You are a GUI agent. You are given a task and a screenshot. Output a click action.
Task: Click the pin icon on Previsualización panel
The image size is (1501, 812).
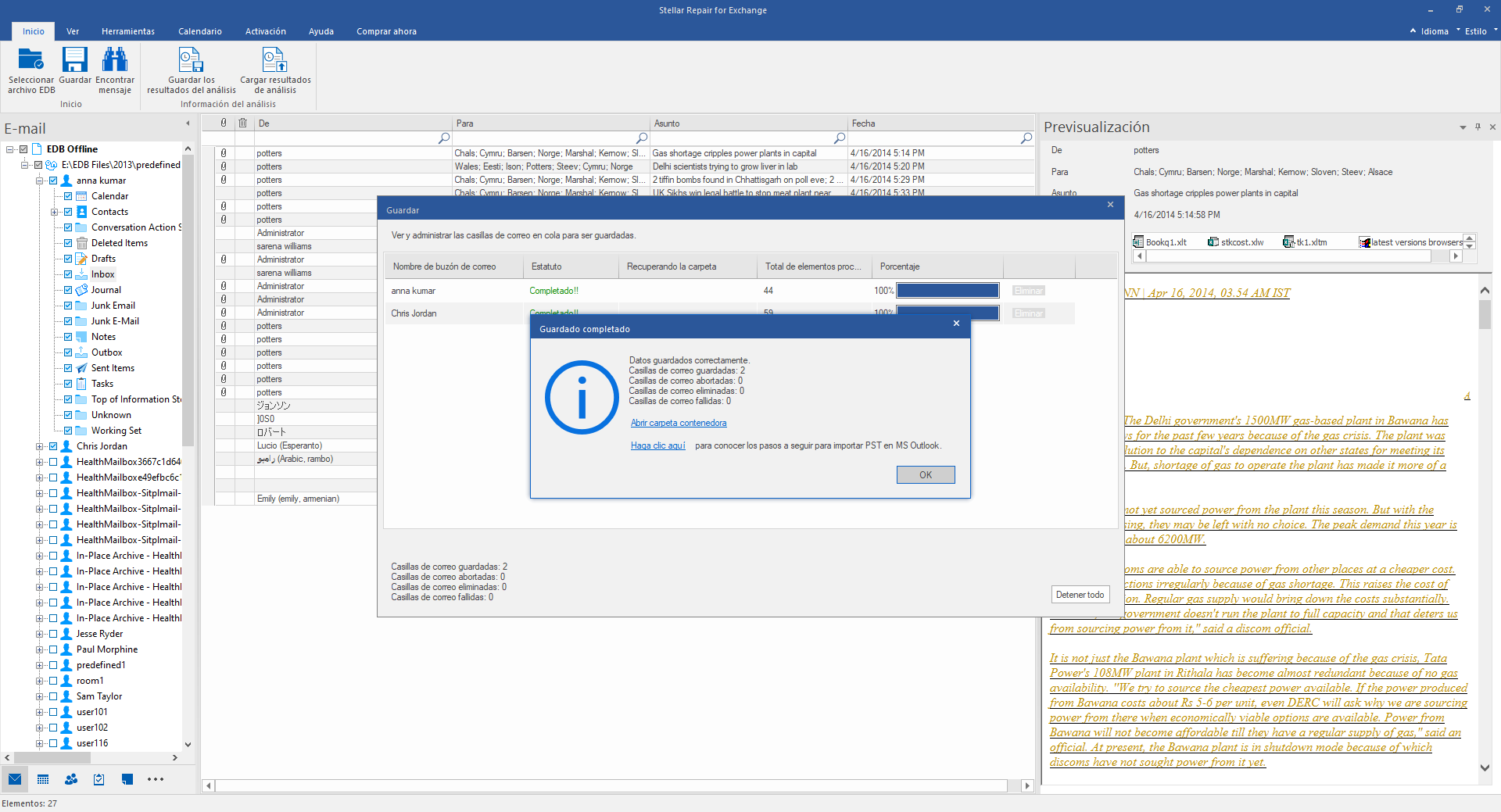[x=1478, y=127]
